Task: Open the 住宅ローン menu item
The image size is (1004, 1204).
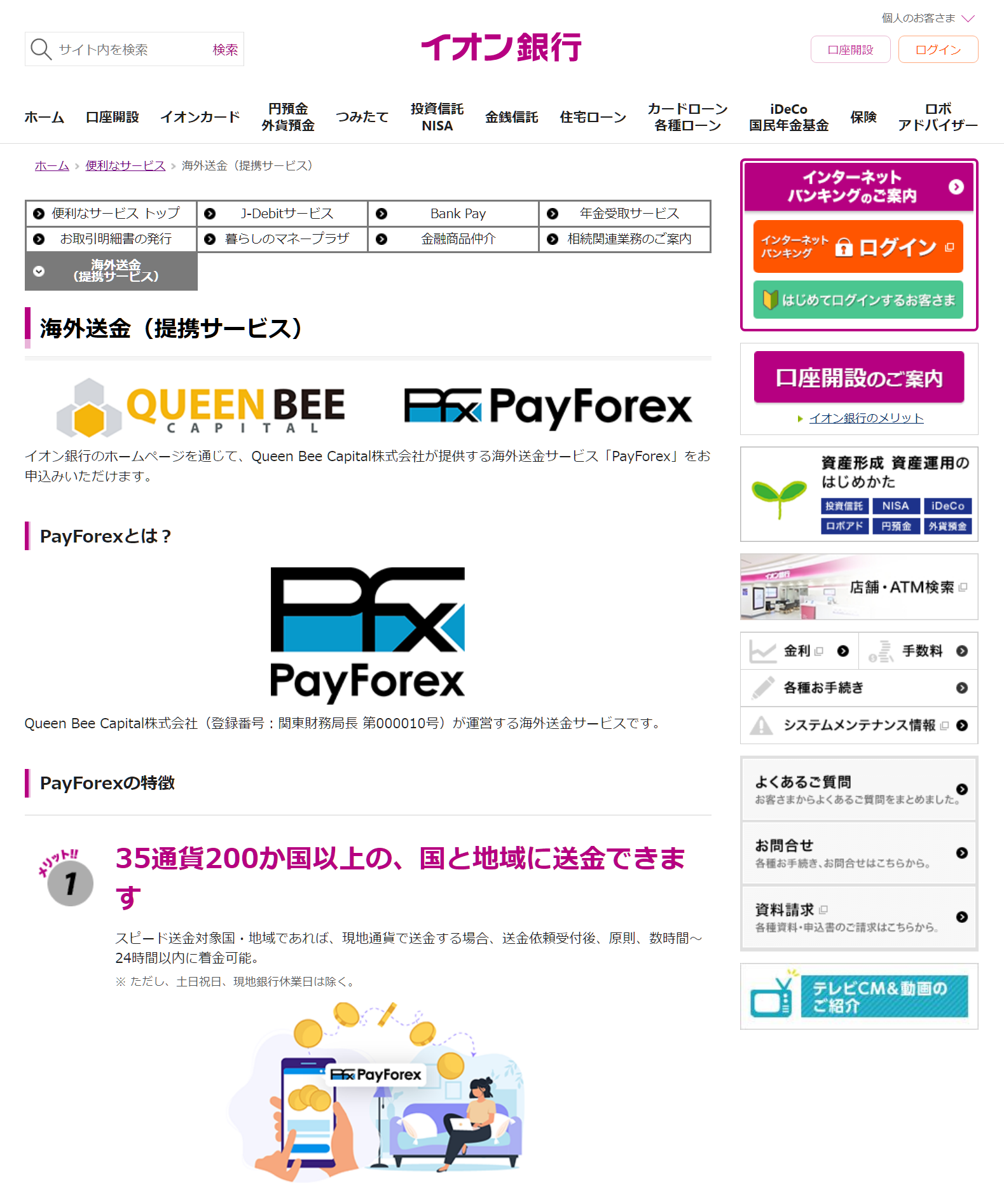Action: point(593,117)
